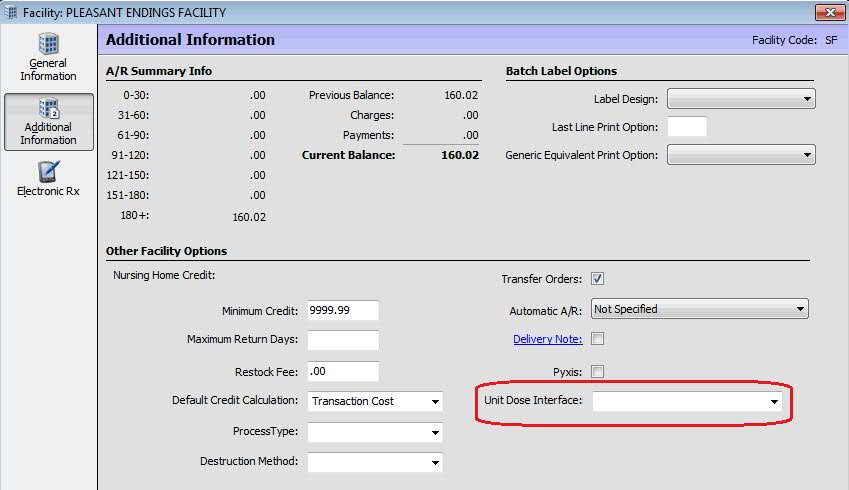
Task: Open the General Information section icon
Action: click(x=48, y=44)
